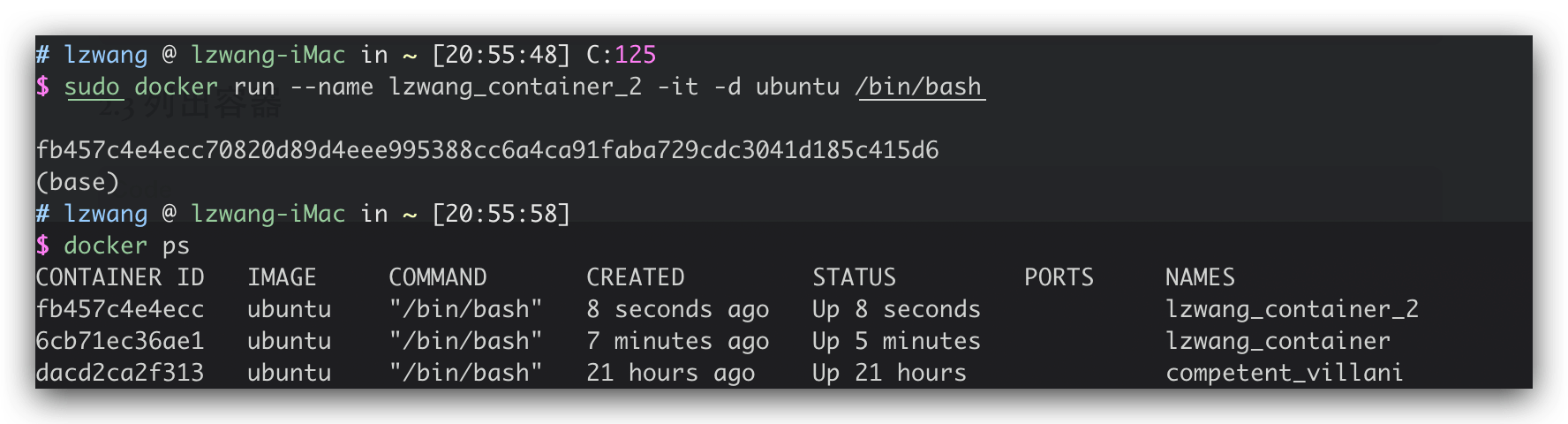Click the CONTAINER ID column header

[x=120, y=277]
